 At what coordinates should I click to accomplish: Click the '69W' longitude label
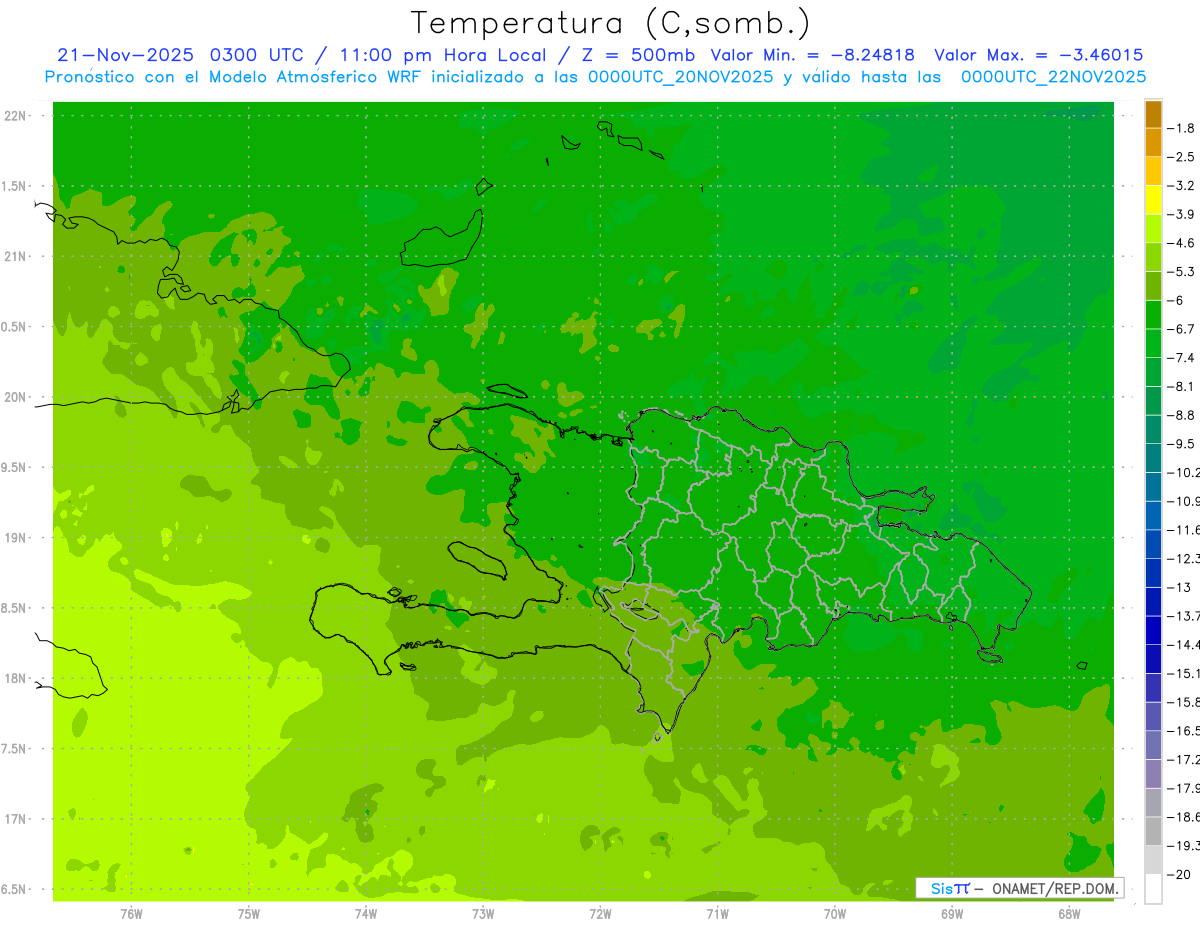tap(952, 914)
